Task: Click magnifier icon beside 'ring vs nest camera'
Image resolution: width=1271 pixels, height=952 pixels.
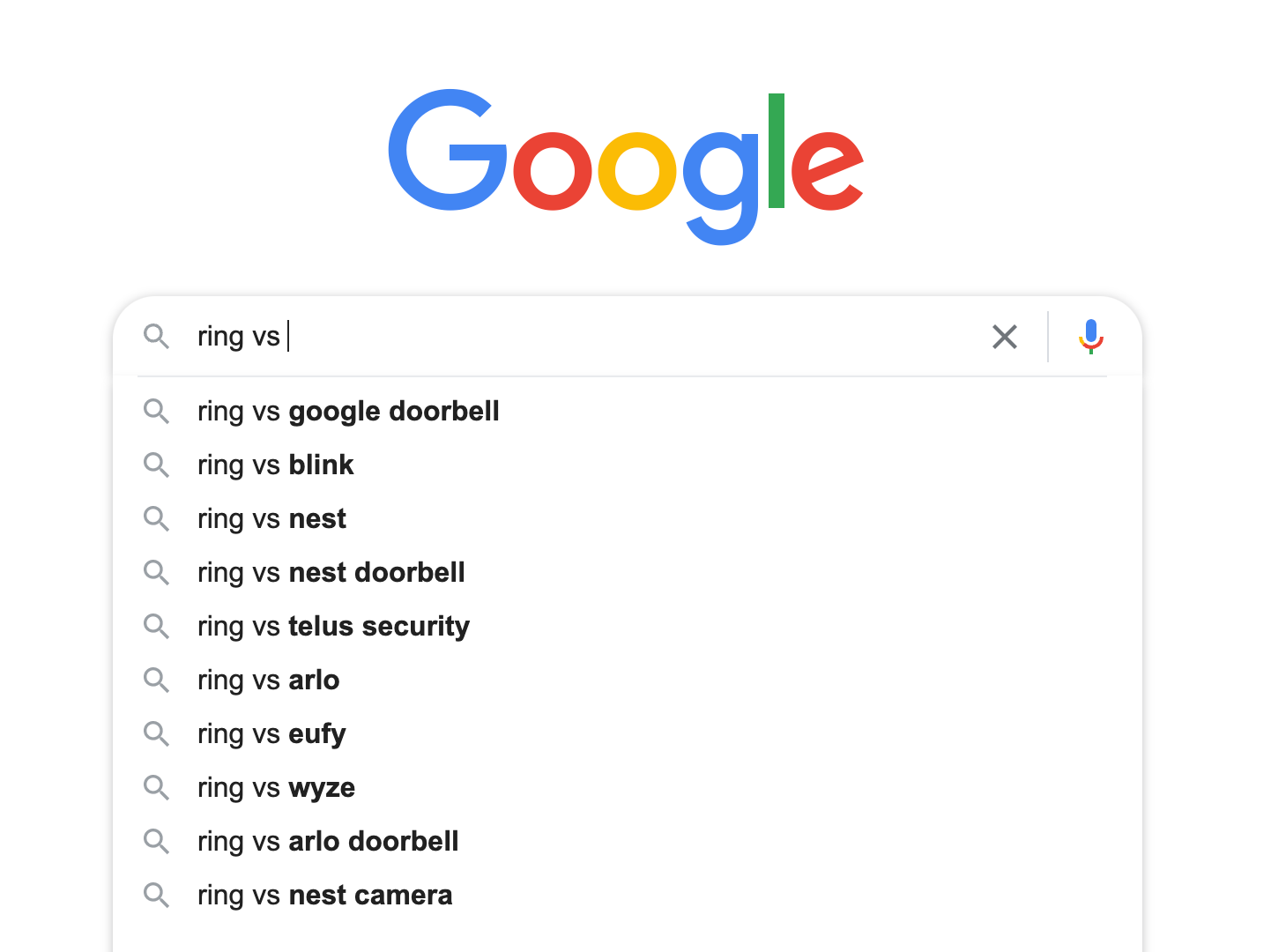Action: [x=157, y=895]
